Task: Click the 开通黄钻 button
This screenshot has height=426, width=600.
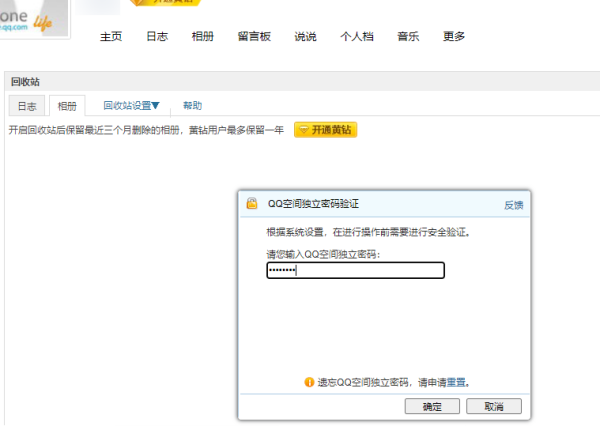Action: coord(326,130)
